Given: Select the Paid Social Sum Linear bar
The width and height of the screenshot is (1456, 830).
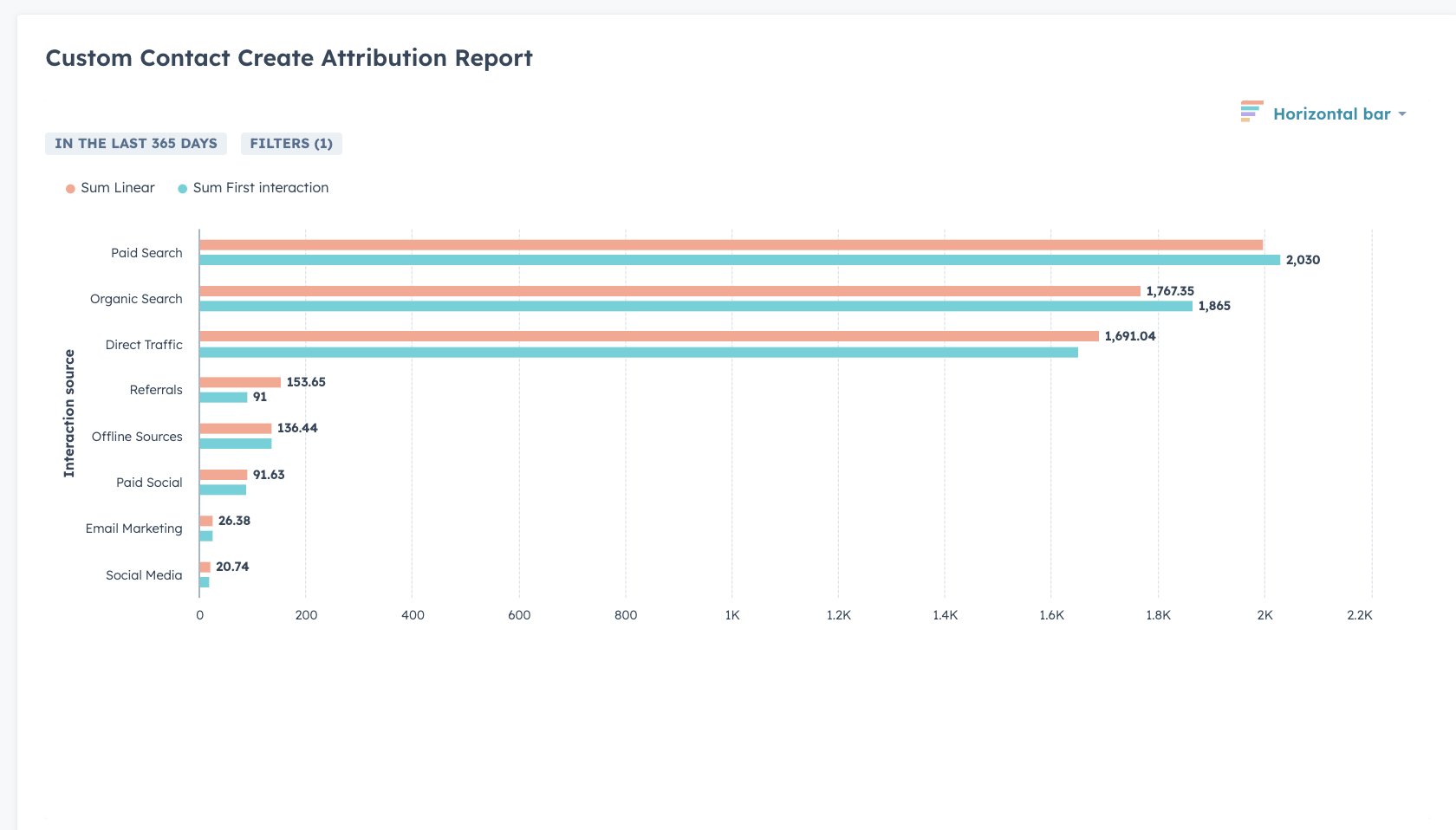Looking at the screenshot, I should point(224,475).
